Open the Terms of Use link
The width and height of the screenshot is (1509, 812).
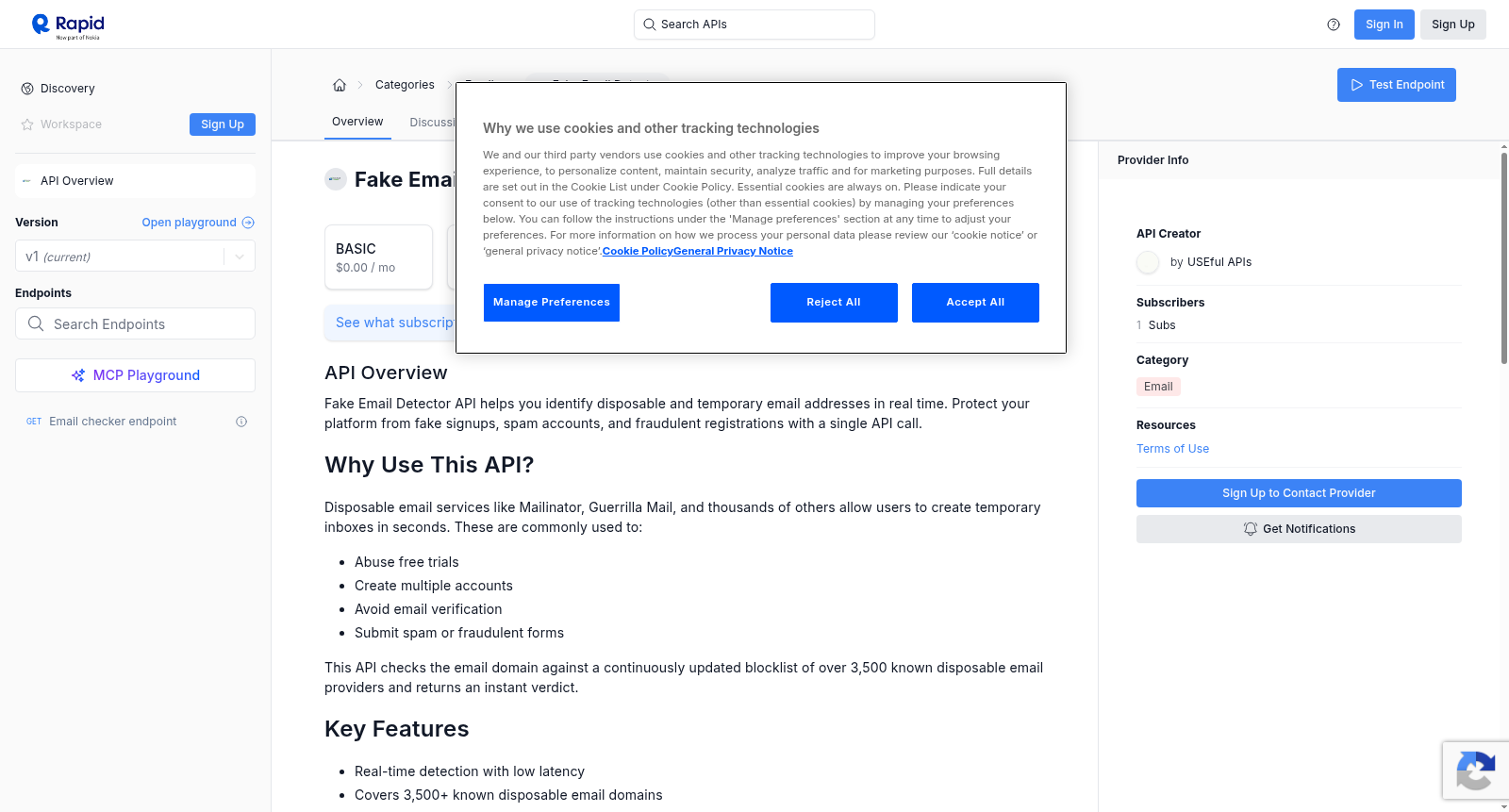point(1172,449)
